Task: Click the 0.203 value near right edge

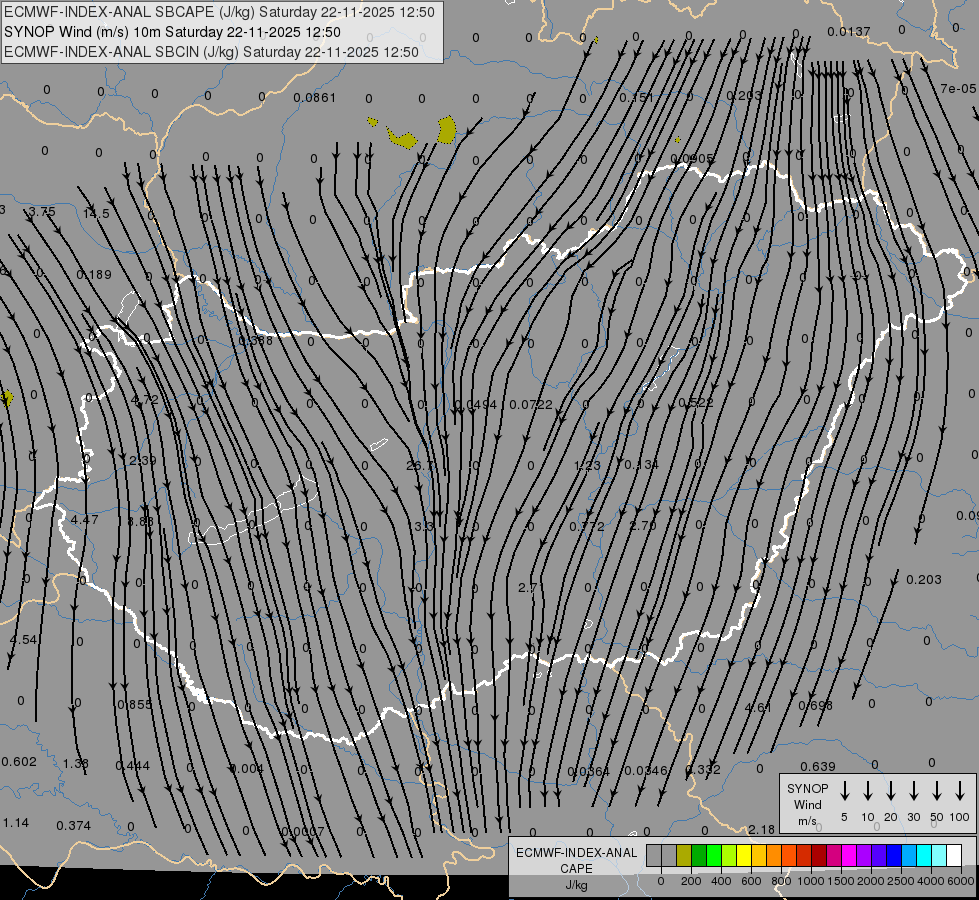Action: pyautogui.click(x=923, y=580)
